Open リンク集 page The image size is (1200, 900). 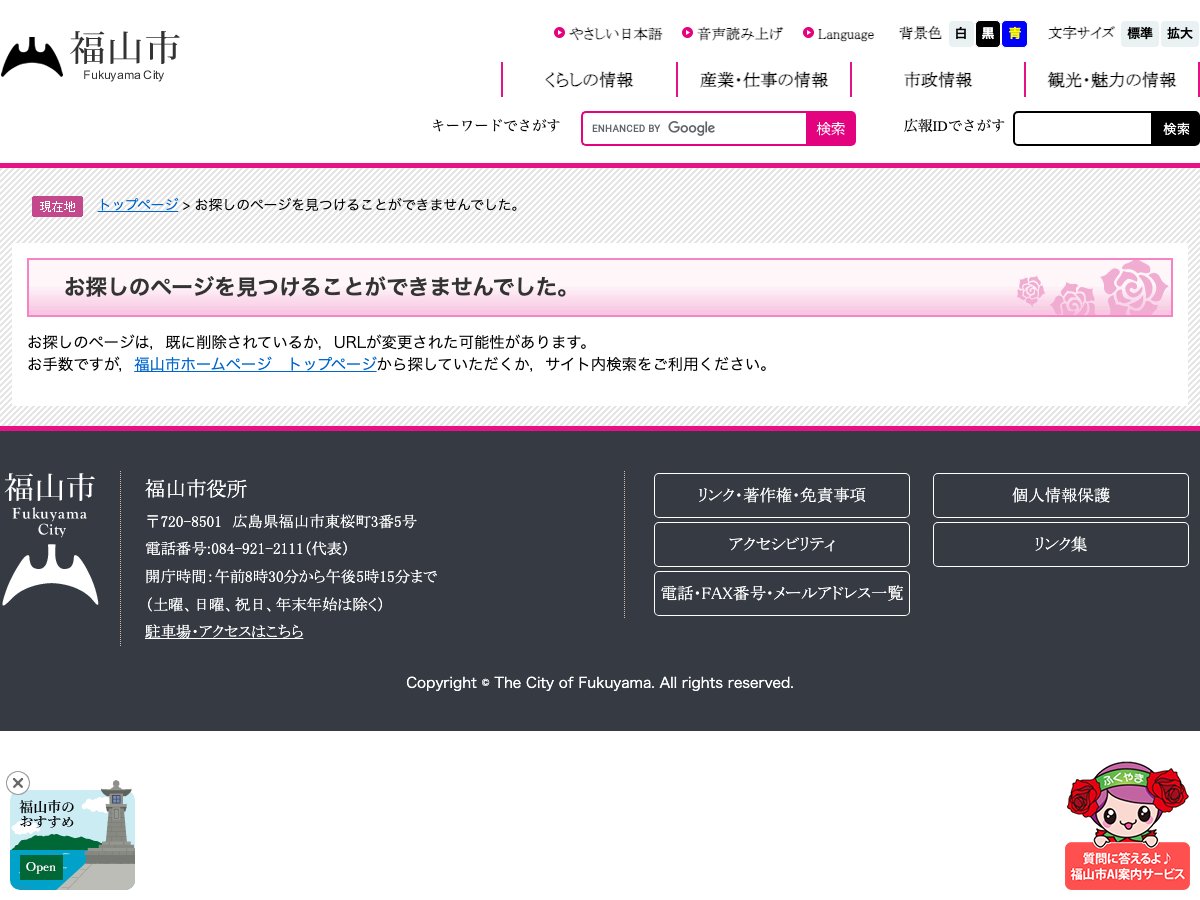tap(1061, 544)
